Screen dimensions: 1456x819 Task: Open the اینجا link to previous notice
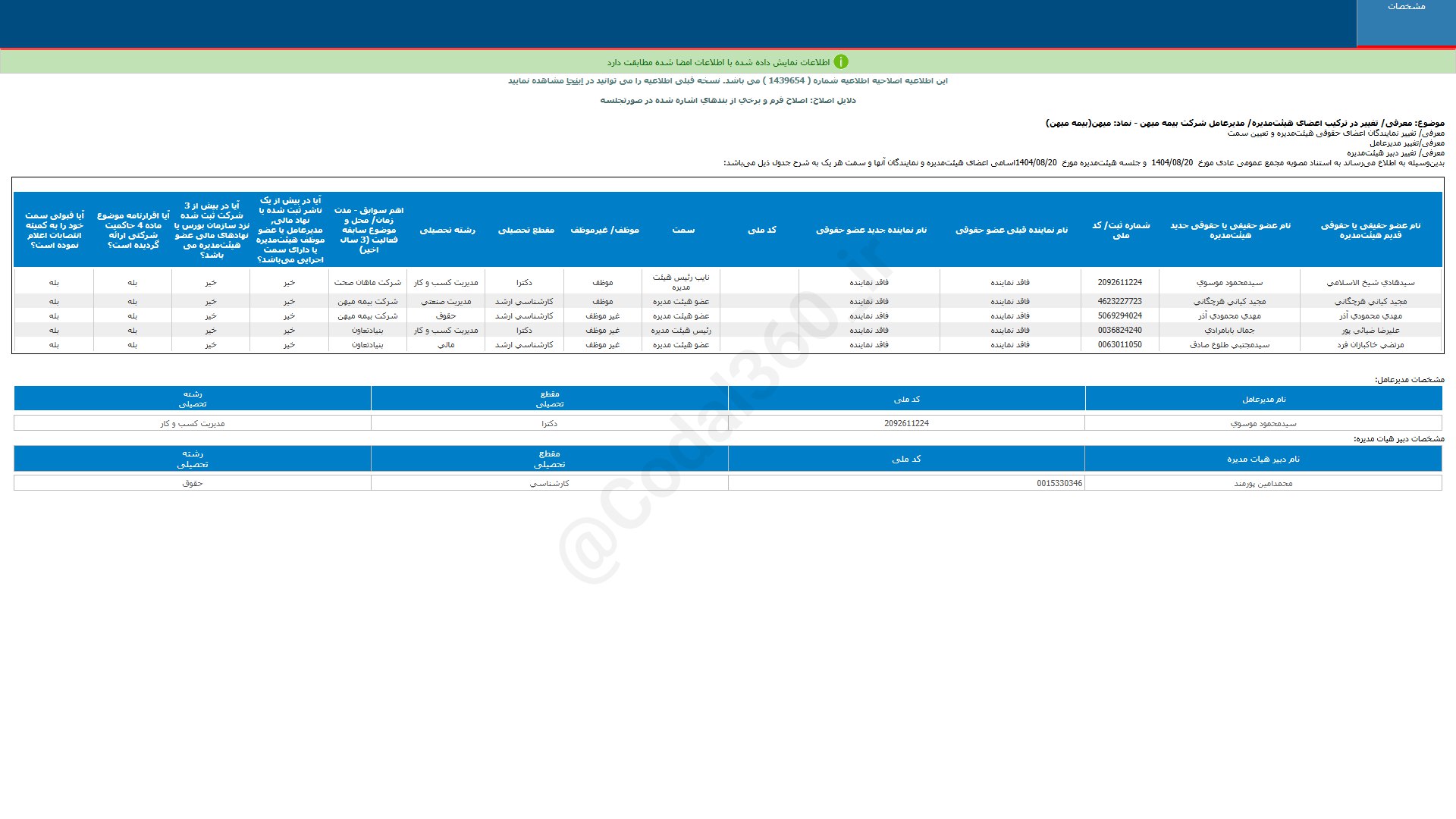click(575, 80)
